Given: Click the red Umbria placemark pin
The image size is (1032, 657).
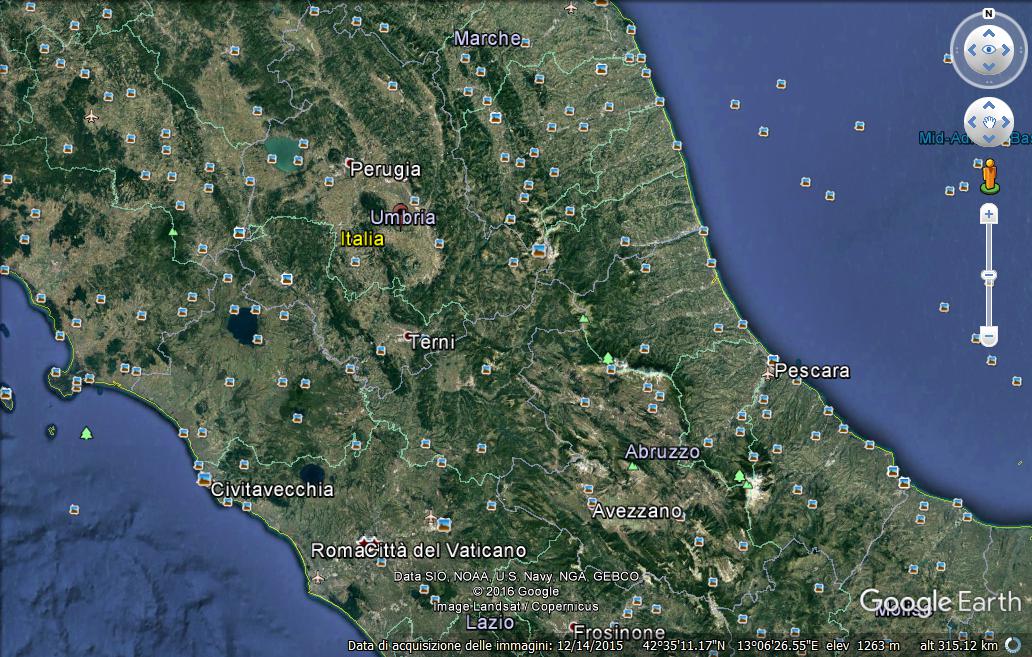Looking at the screenshot, I should click(401, 211).
